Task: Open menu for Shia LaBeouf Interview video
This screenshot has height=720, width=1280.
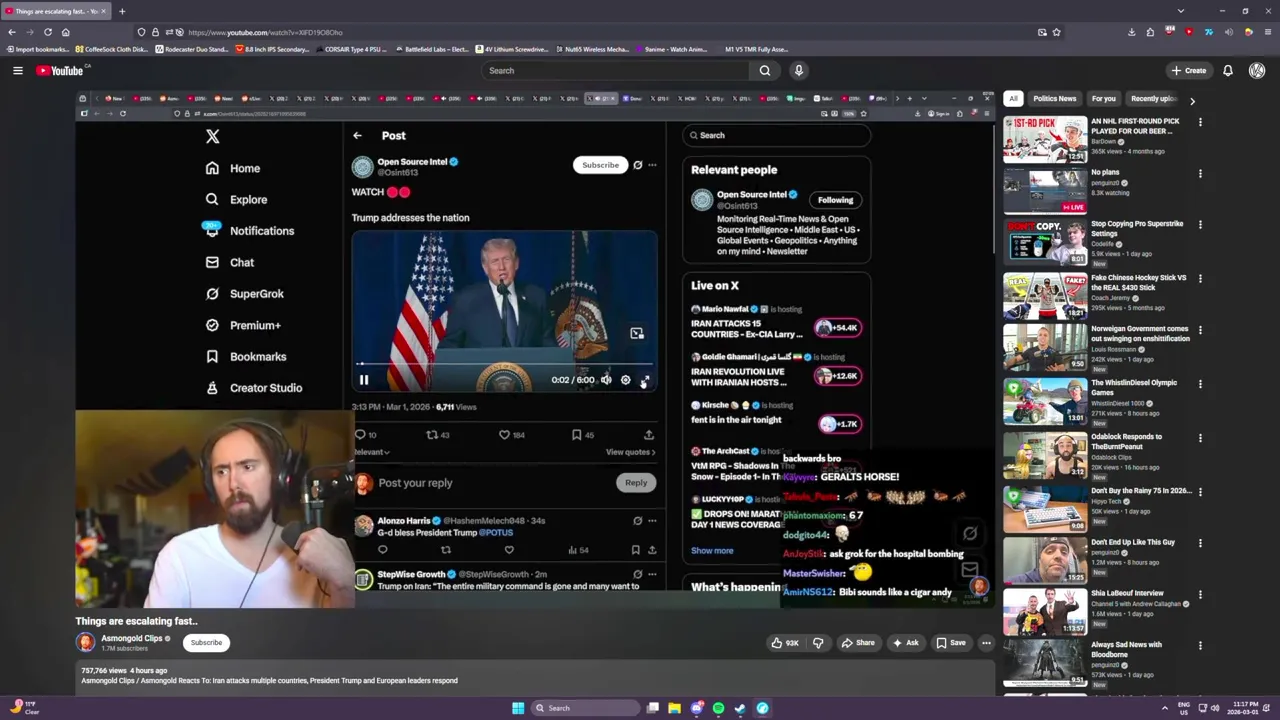Action: coord(1200,594)
